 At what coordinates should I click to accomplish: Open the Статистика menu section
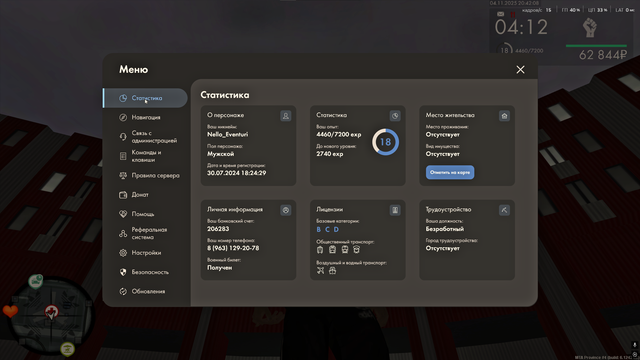click(x=145, y=98)
